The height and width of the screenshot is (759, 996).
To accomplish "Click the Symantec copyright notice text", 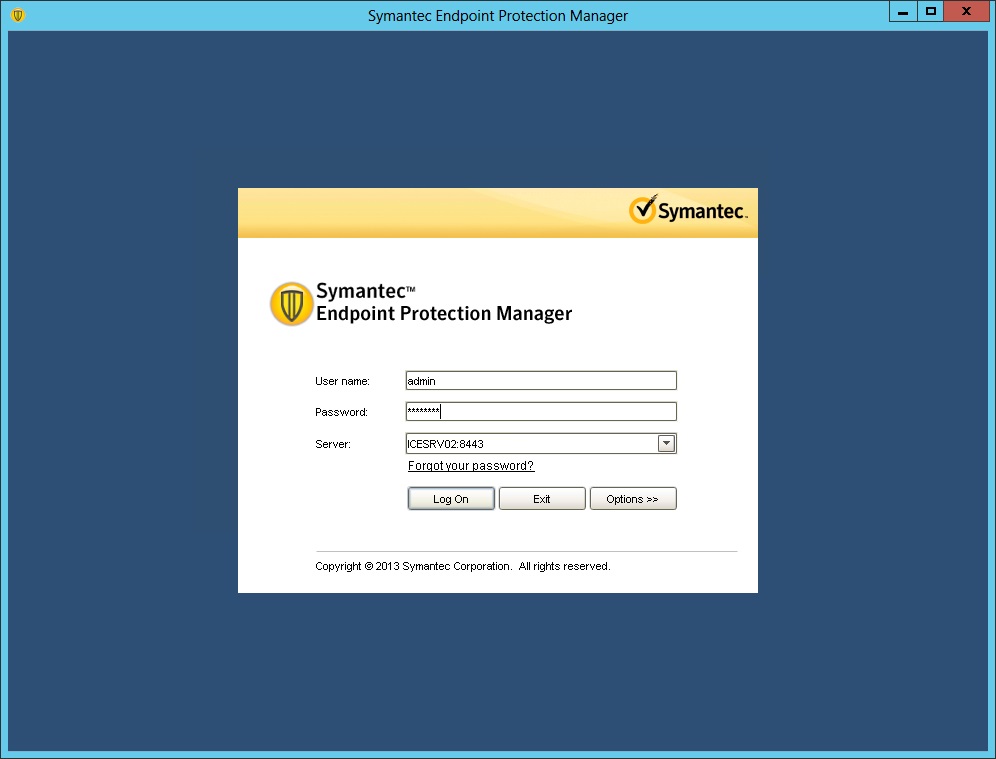I will click(x=462, y=566).
